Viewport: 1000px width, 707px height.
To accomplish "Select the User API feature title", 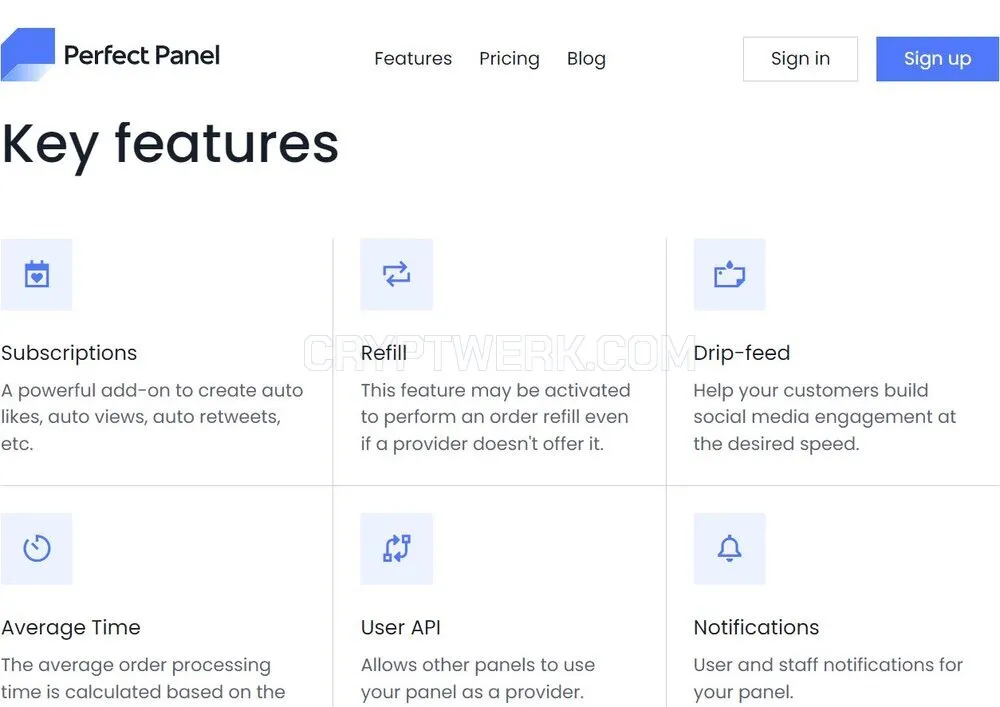I will pyautogui.click(x=401, y=627).
